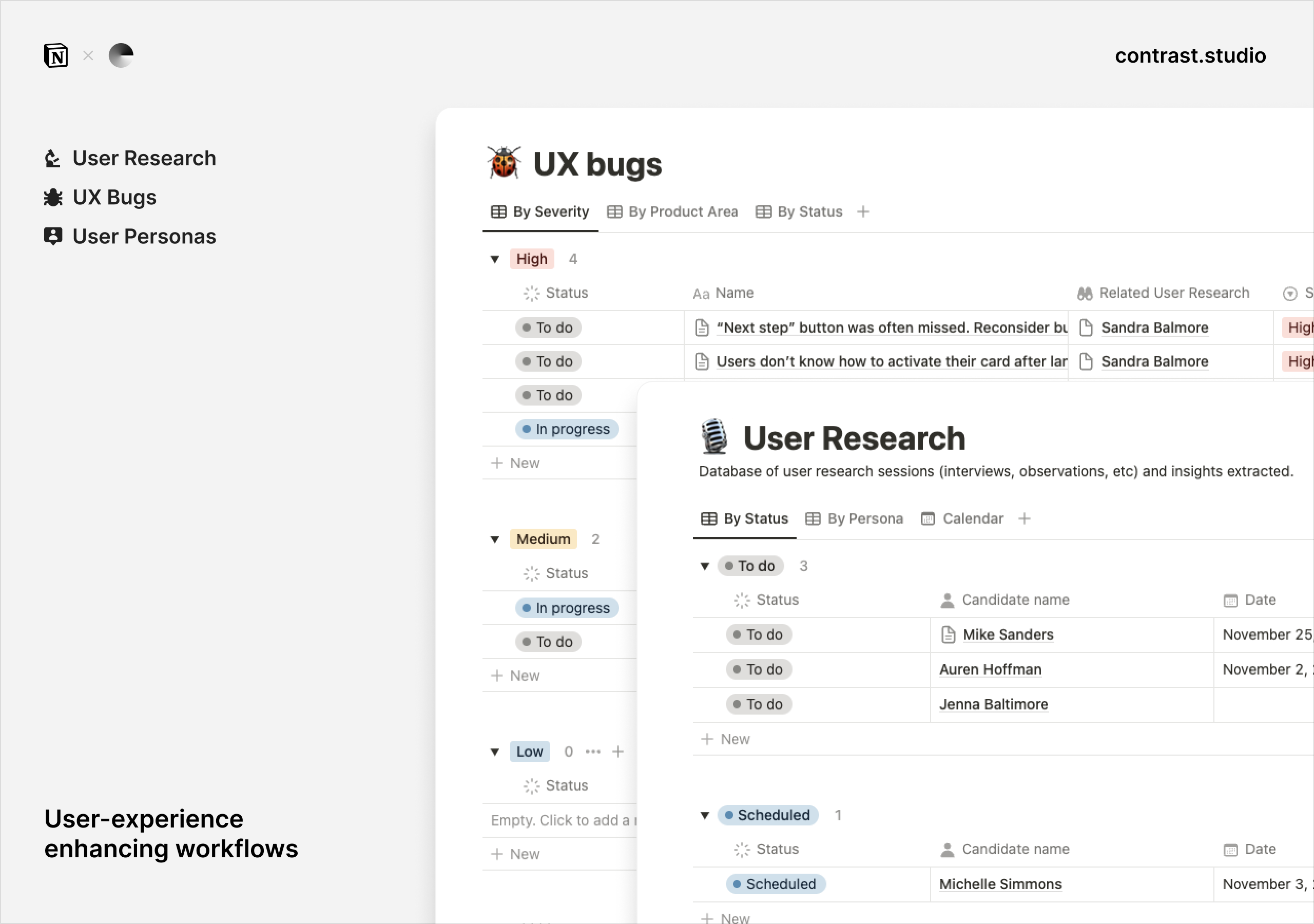Open Scheduled status dropdown for Michelle Simmons
Image resolution: width=1314 pixels, height=924 pixels.
pyautogui.click(x=776, y=884)
